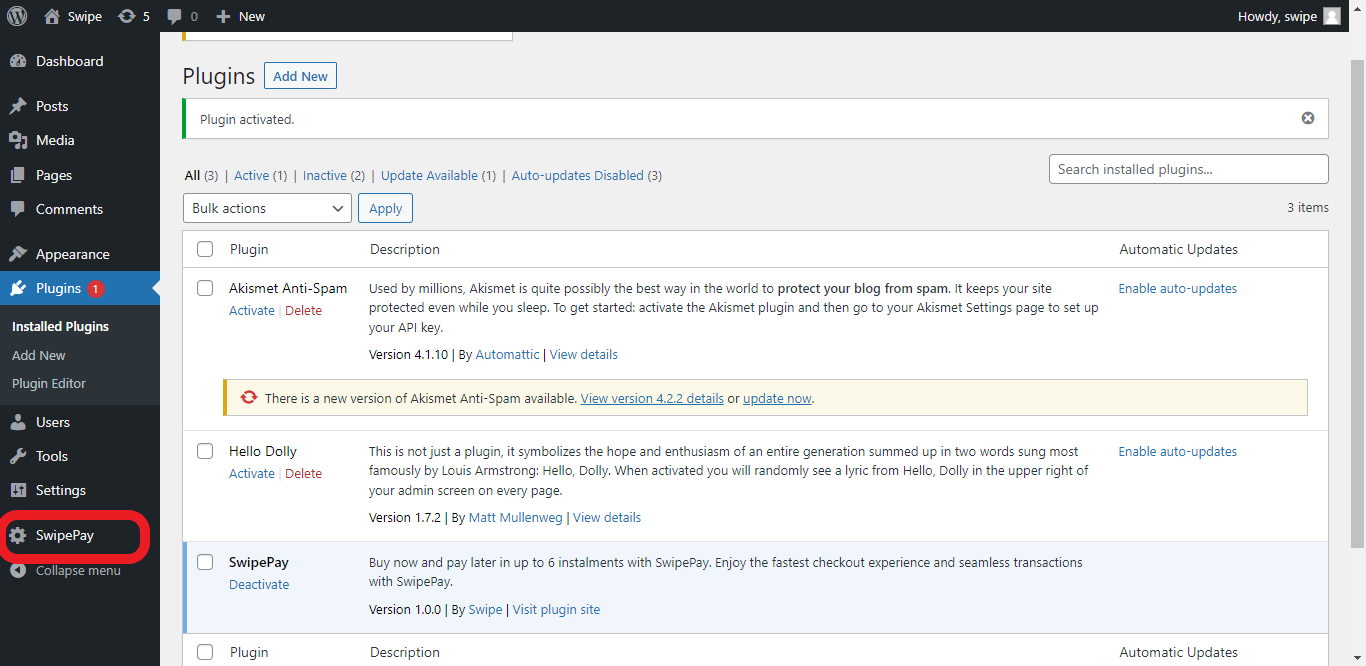This screenshot has width=1366, height=666.
Task: Open the user avatar next to Howdy, swipe
Action: click(1332, 16)
